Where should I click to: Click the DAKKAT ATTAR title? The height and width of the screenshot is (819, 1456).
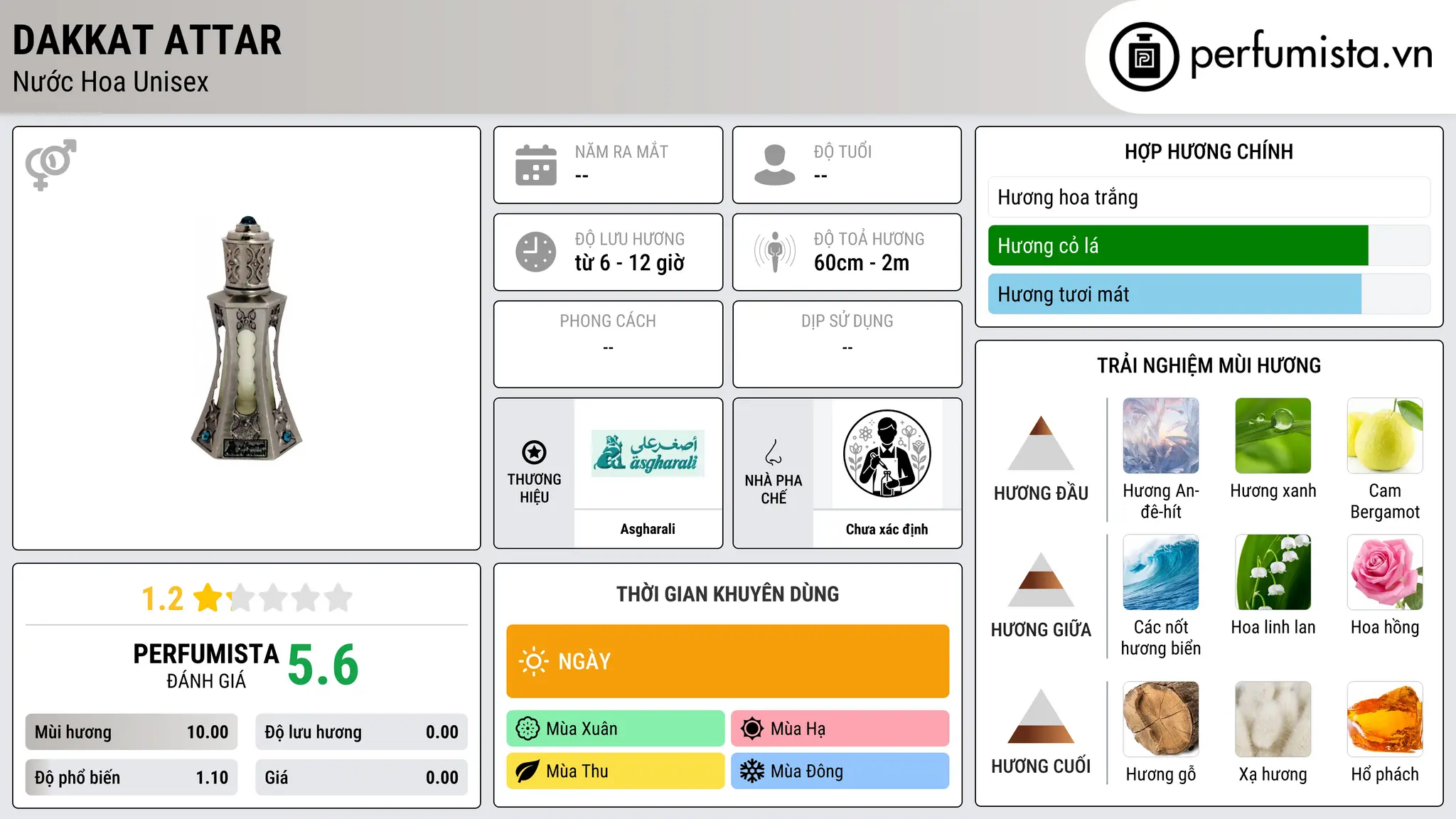click(x=147, y=40)
